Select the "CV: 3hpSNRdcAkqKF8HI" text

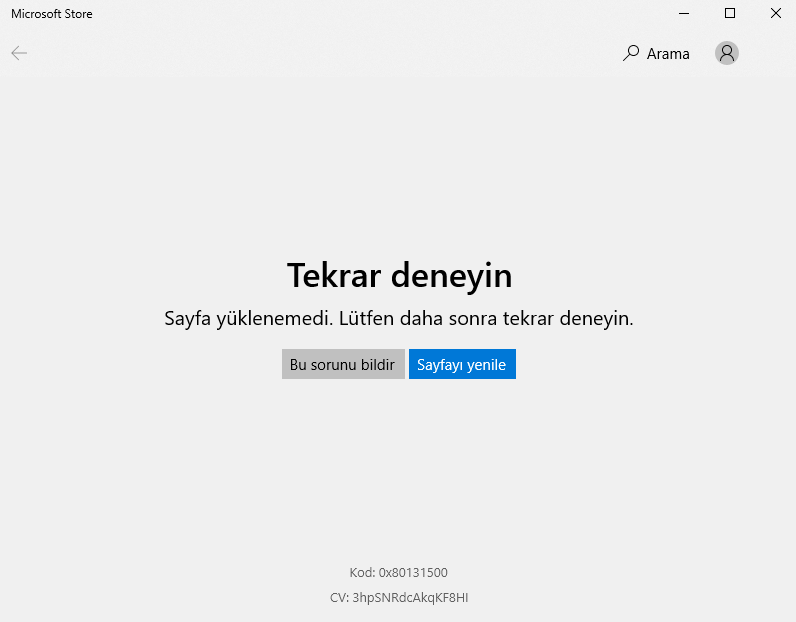(399, 597)
